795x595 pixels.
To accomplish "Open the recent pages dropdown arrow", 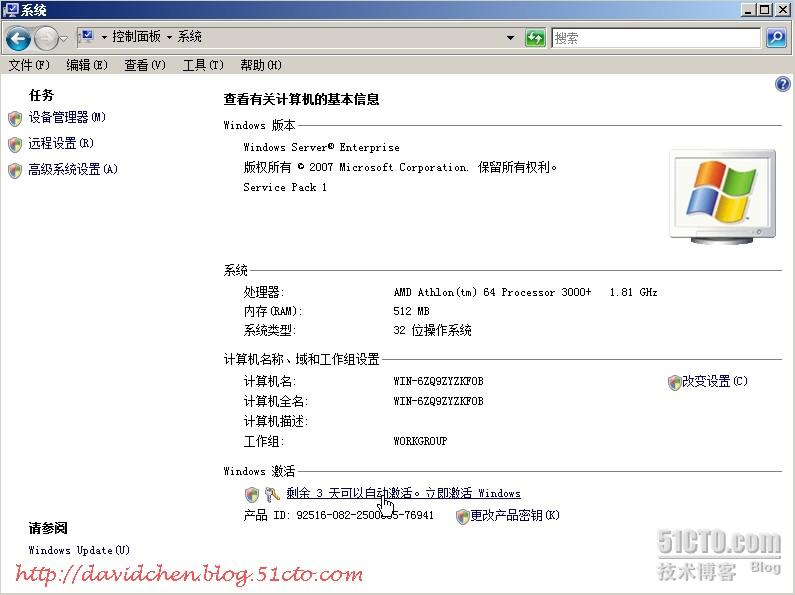I will click(63, 39).
